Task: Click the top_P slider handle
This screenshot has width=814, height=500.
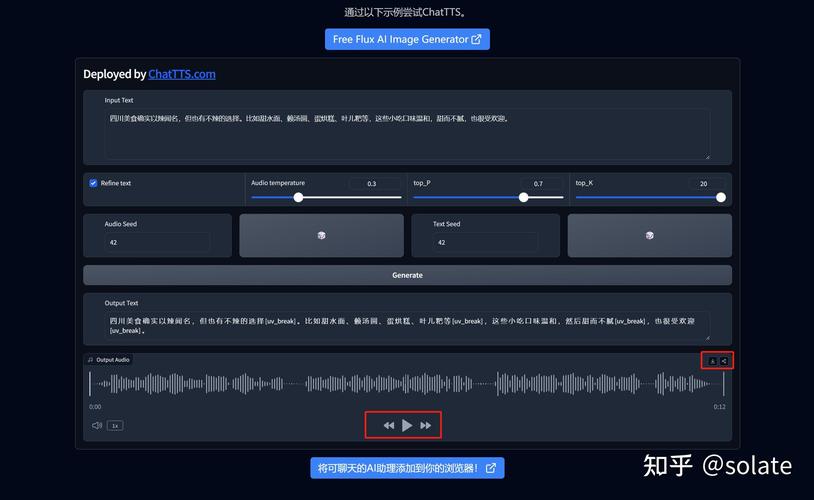Action: (x=523, y=197)
